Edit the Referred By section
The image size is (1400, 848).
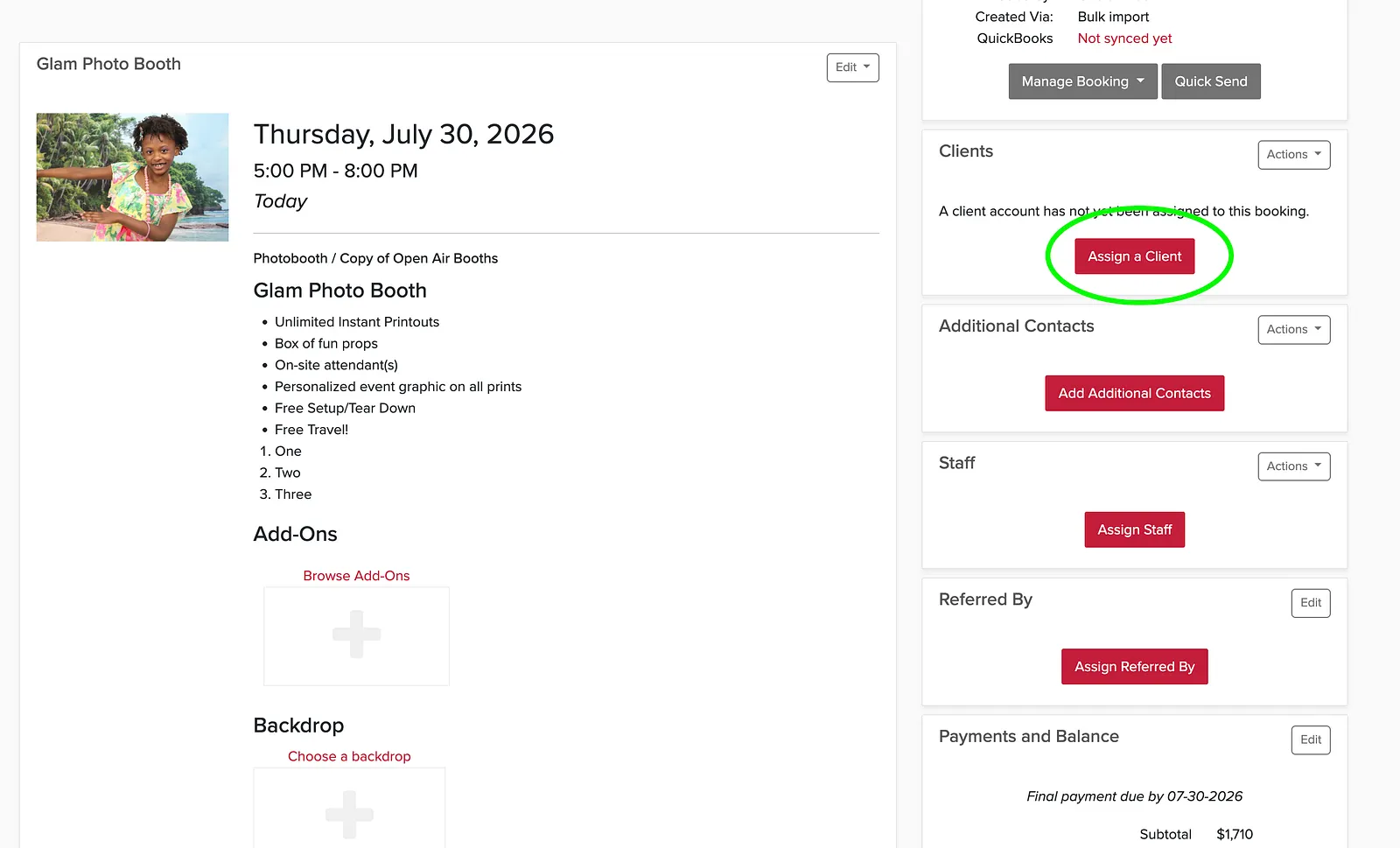point(1311,603)
